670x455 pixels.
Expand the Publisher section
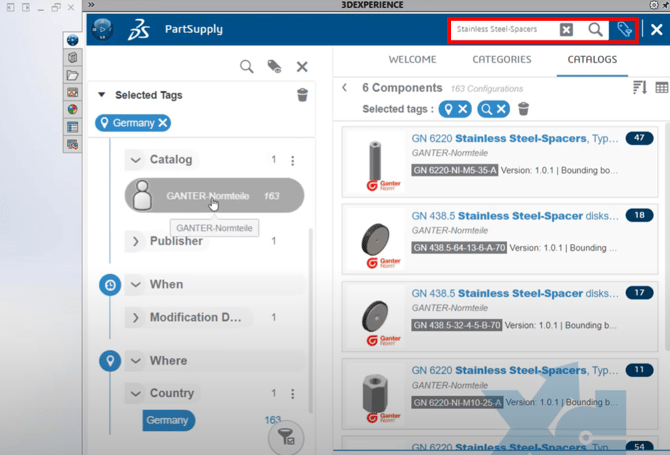[136, 241]
